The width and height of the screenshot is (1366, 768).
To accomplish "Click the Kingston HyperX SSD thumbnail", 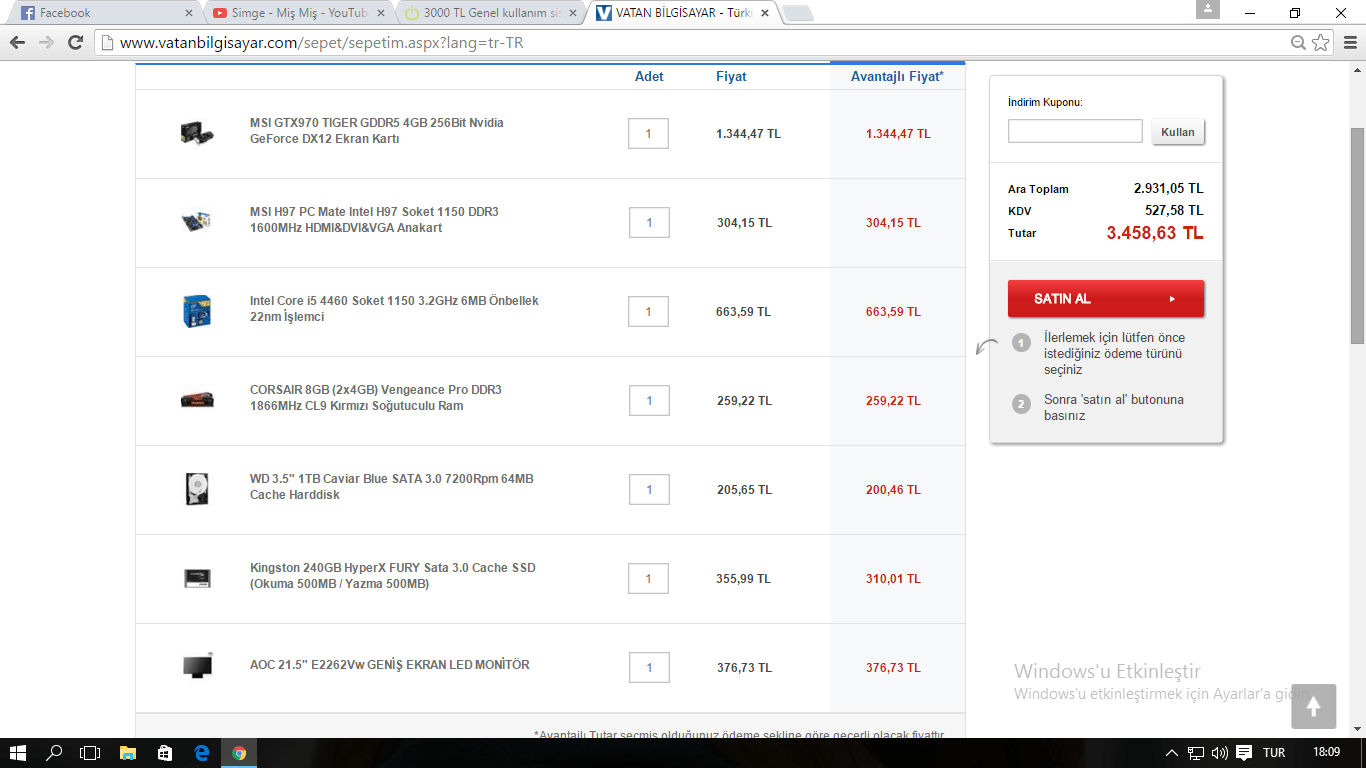I will coord(196,578).
